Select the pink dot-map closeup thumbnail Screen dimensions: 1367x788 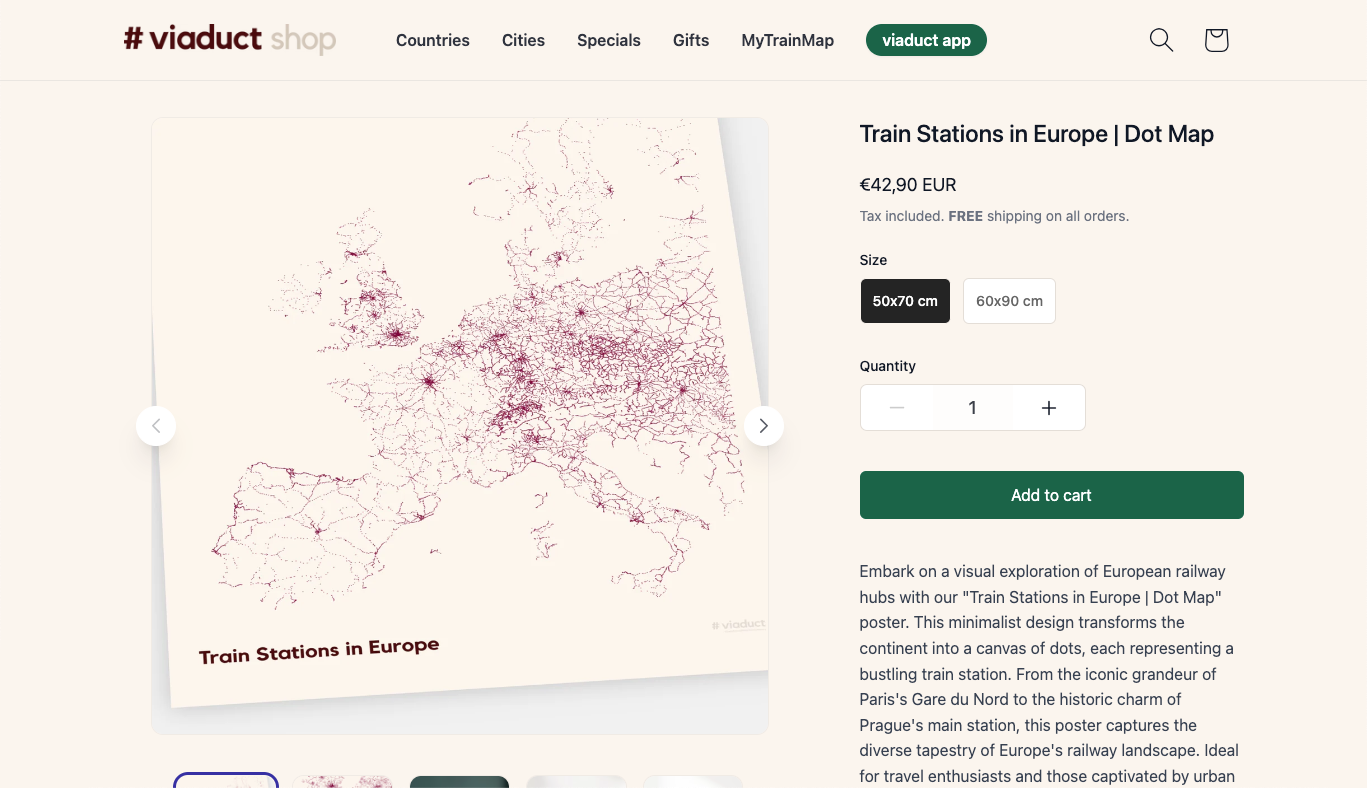click(x=342, y=781)
